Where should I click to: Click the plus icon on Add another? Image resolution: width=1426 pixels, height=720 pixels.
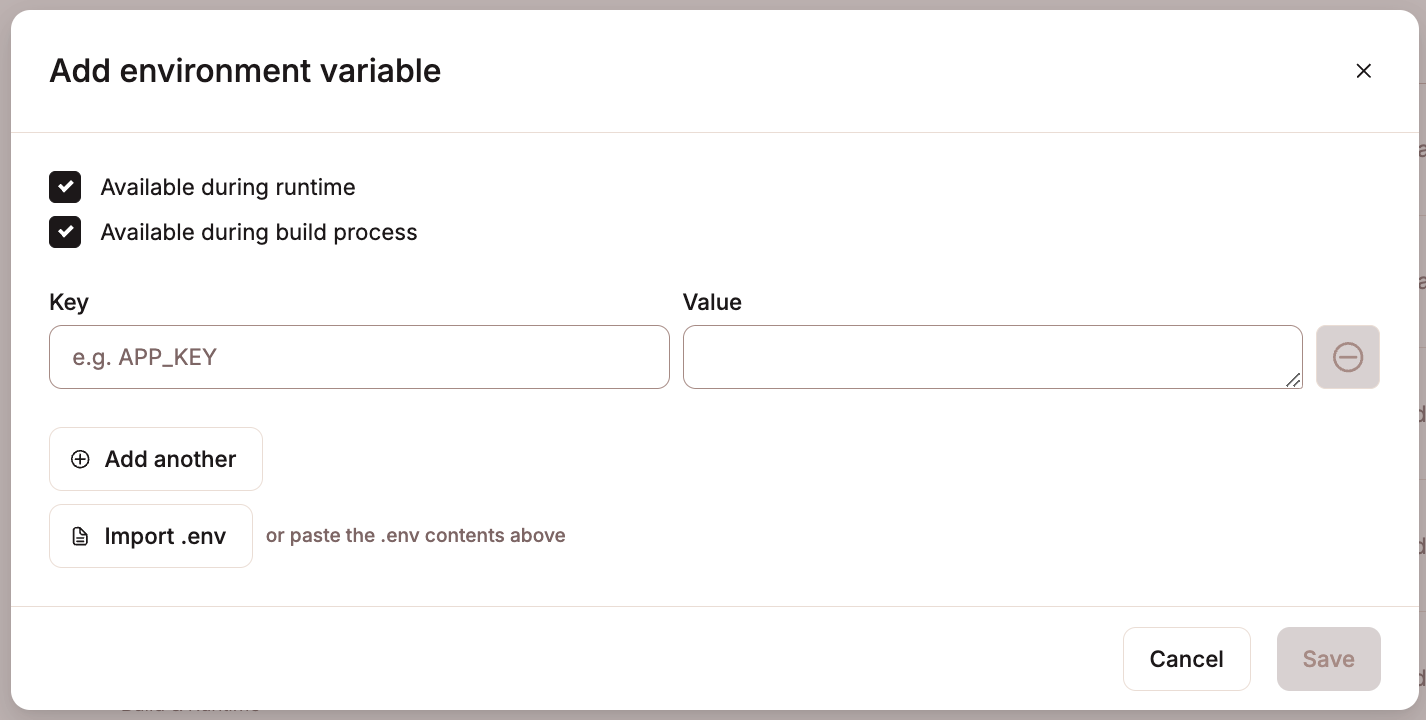(80, 459)
